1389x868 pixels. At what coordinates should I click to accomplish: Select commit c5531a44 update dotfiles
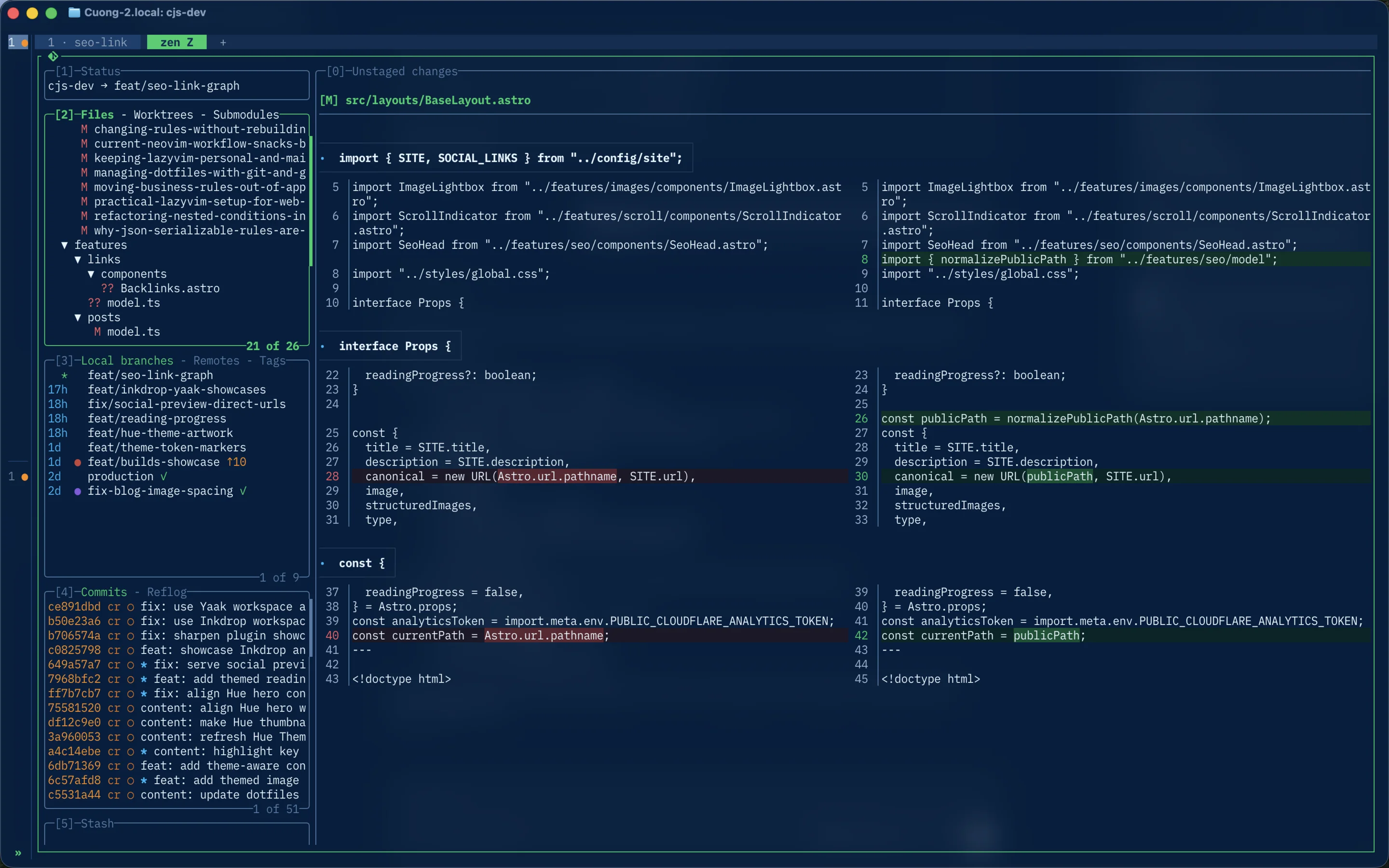click(173, 795)
